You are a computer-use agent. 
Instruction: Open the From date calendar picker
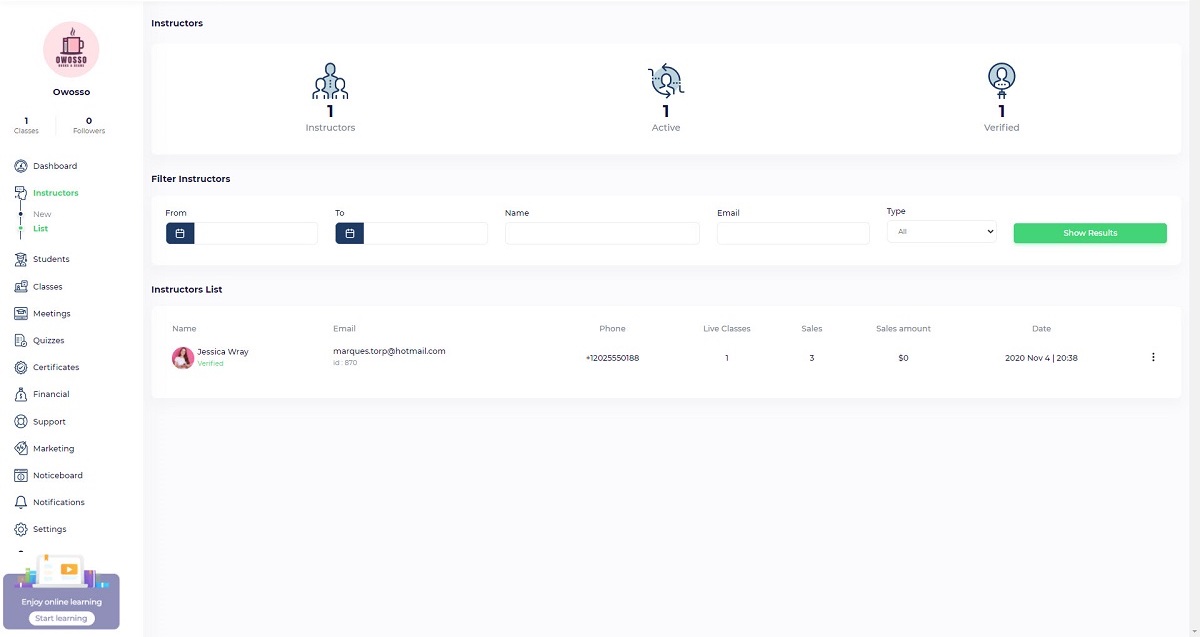click(180, 233)
